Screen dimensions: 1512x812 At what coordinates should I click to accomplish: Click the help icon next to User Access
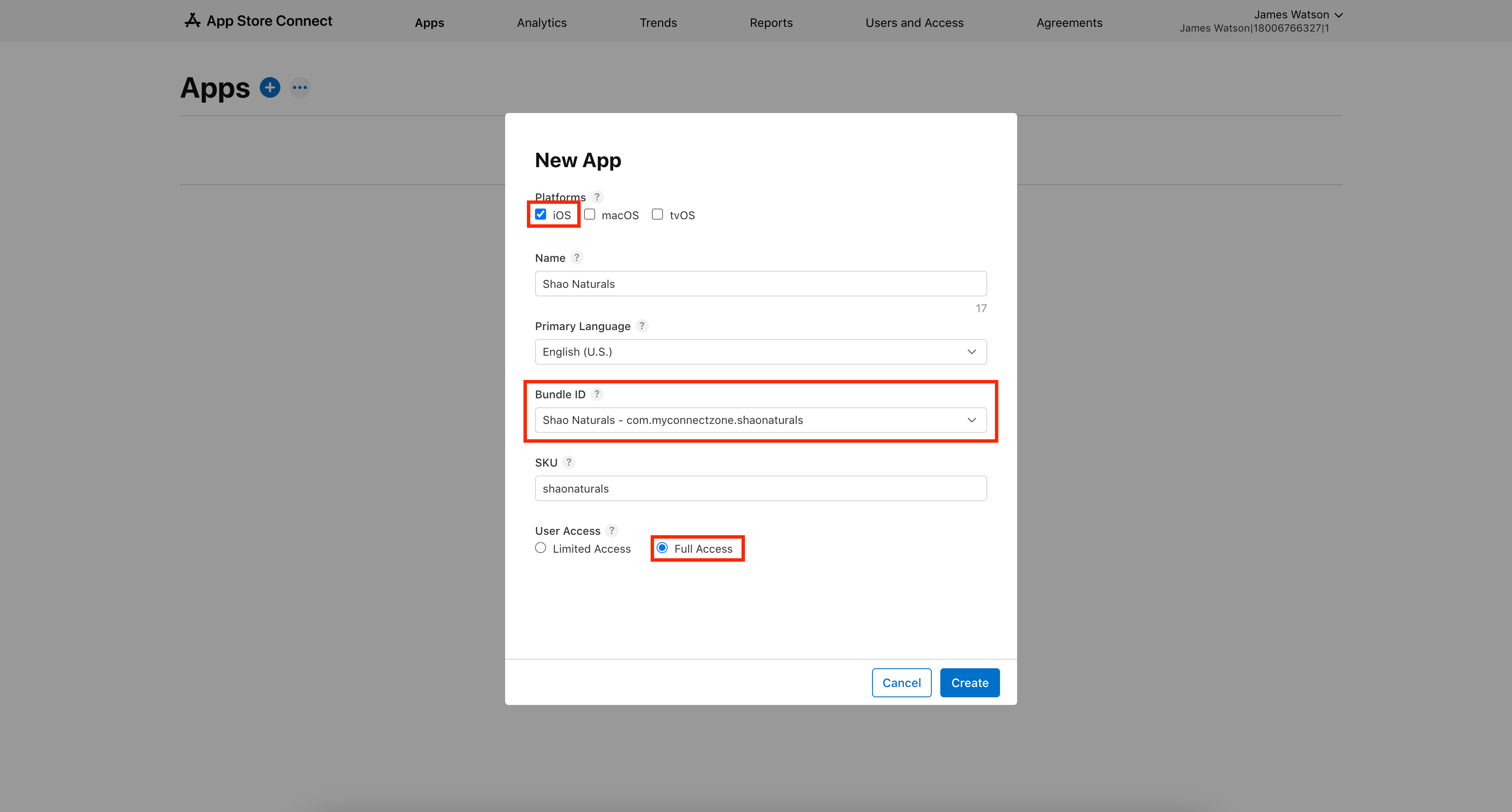point(612,531)
